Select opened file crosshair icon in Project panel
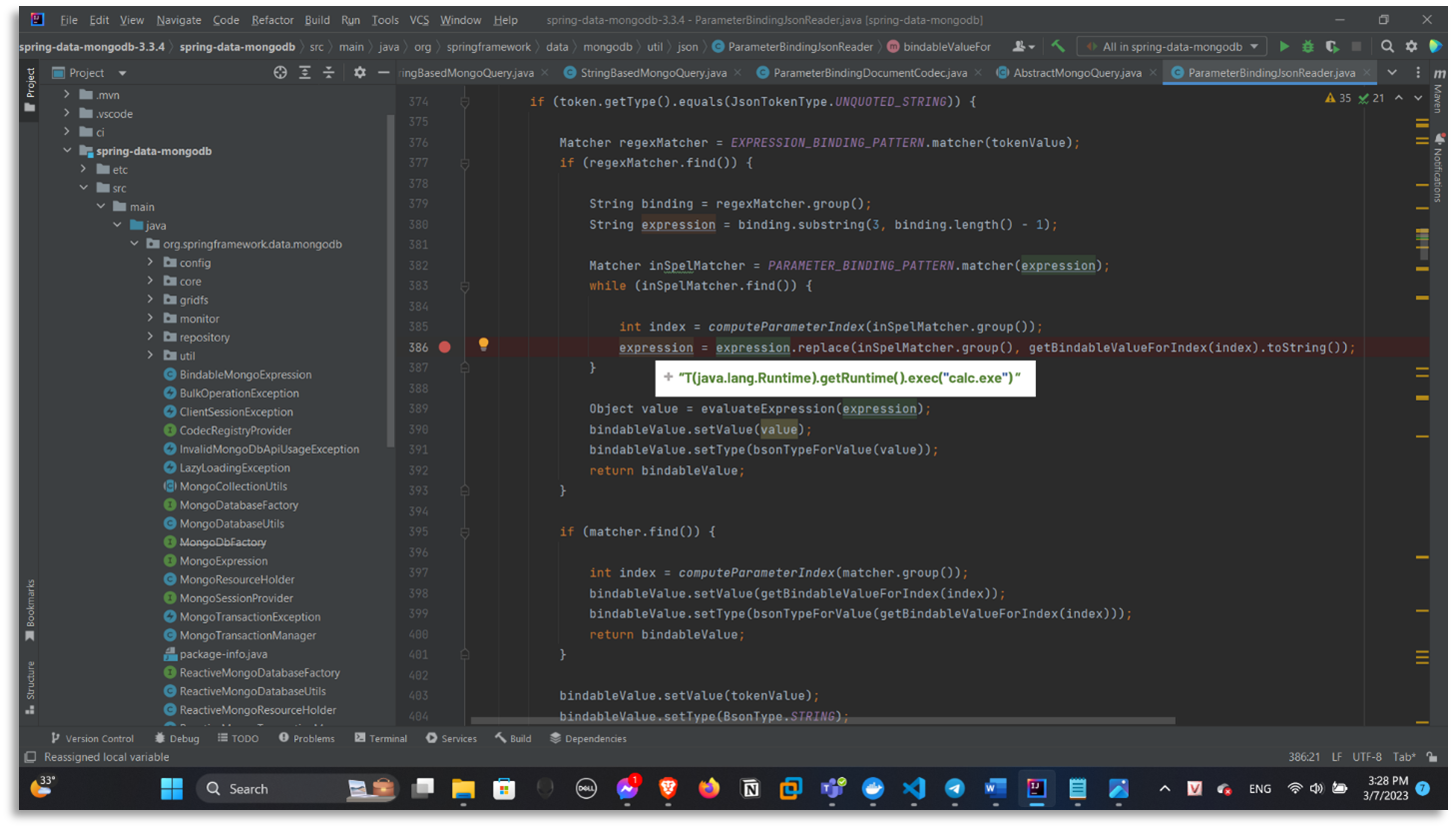Image resolution: width=1454 pixels, height=829 pixels. (x=280, y=73)
